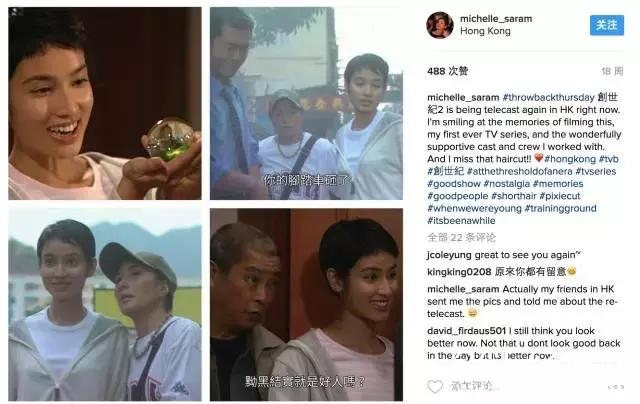The width and height of the screenshot is (640, 404).
Task: Open the Hong Kong location link
Action: pos(485,31)
